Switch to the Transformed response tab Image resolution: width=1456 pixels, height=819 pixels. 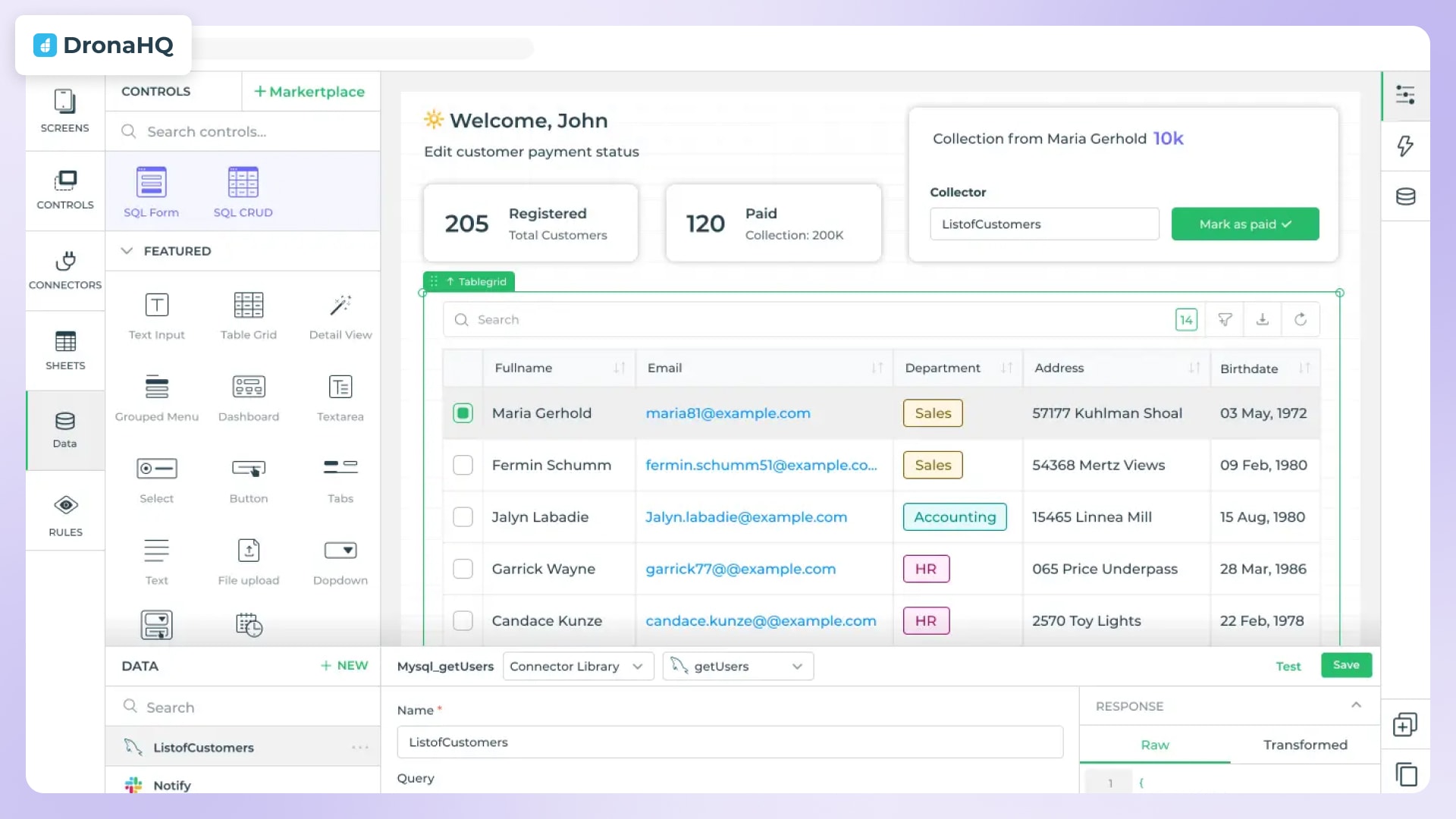pyautogui.click(x=1305, y=745)
